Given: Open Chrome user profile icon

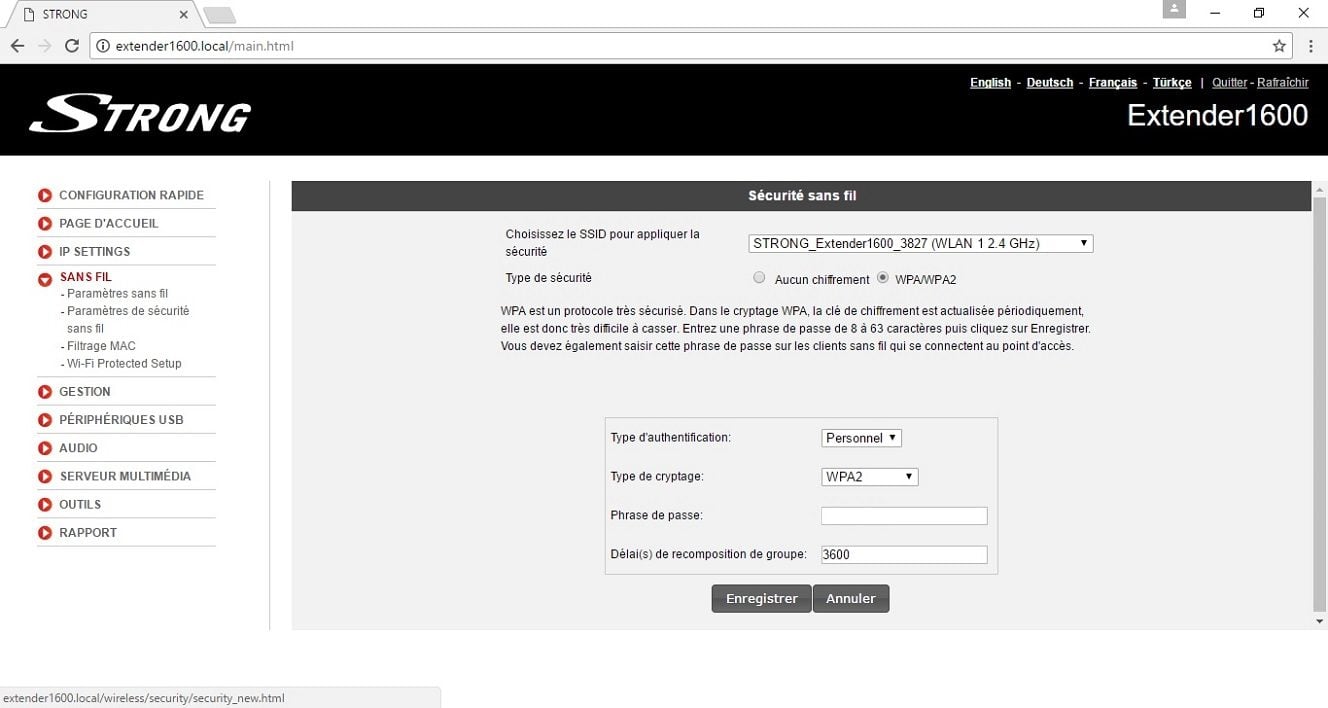Looking at the screenshot, I should pyautogui.click(x=1174, y=9).
